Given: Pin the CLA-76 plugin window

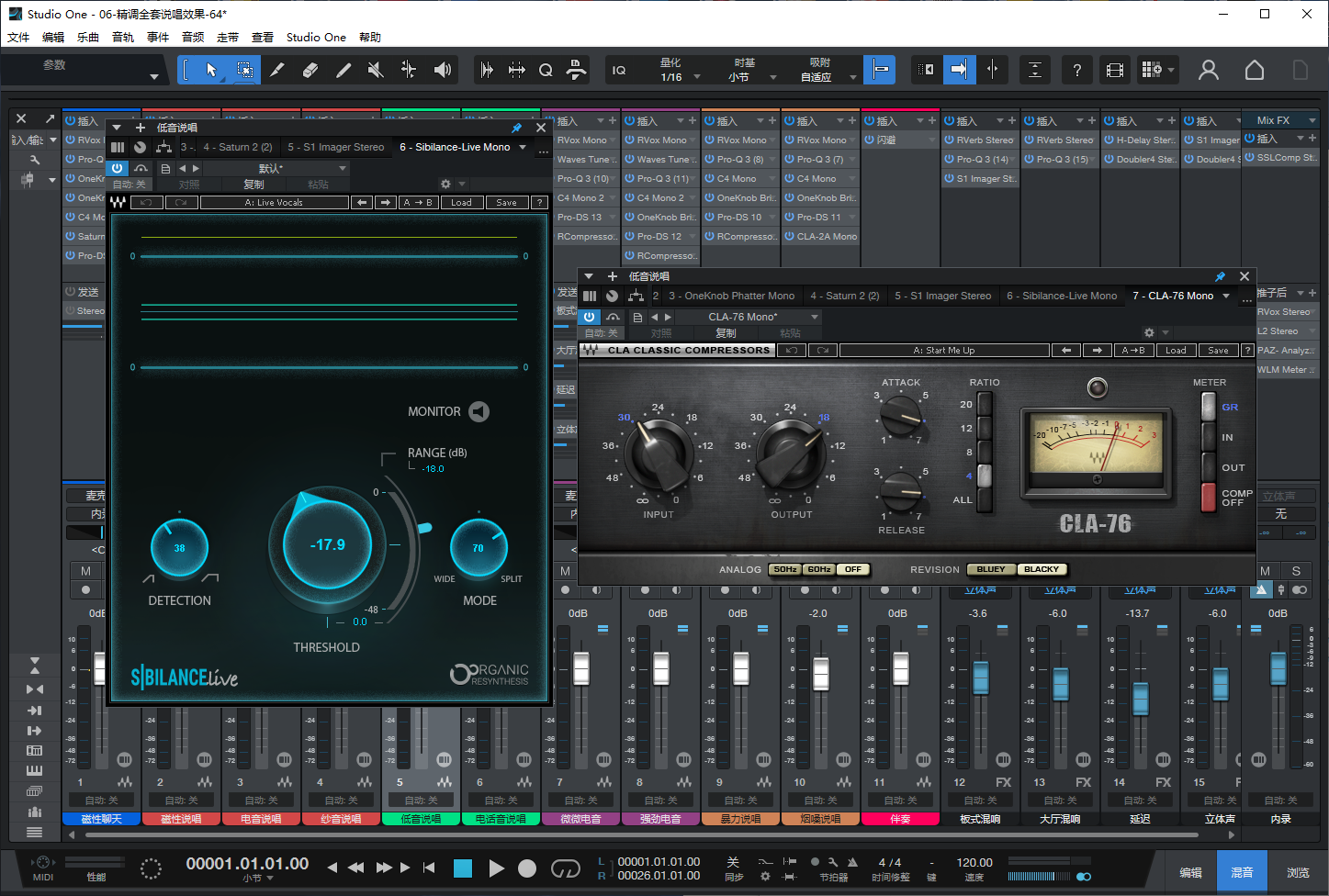Looking at the screenshot, I should (1222, 276).
